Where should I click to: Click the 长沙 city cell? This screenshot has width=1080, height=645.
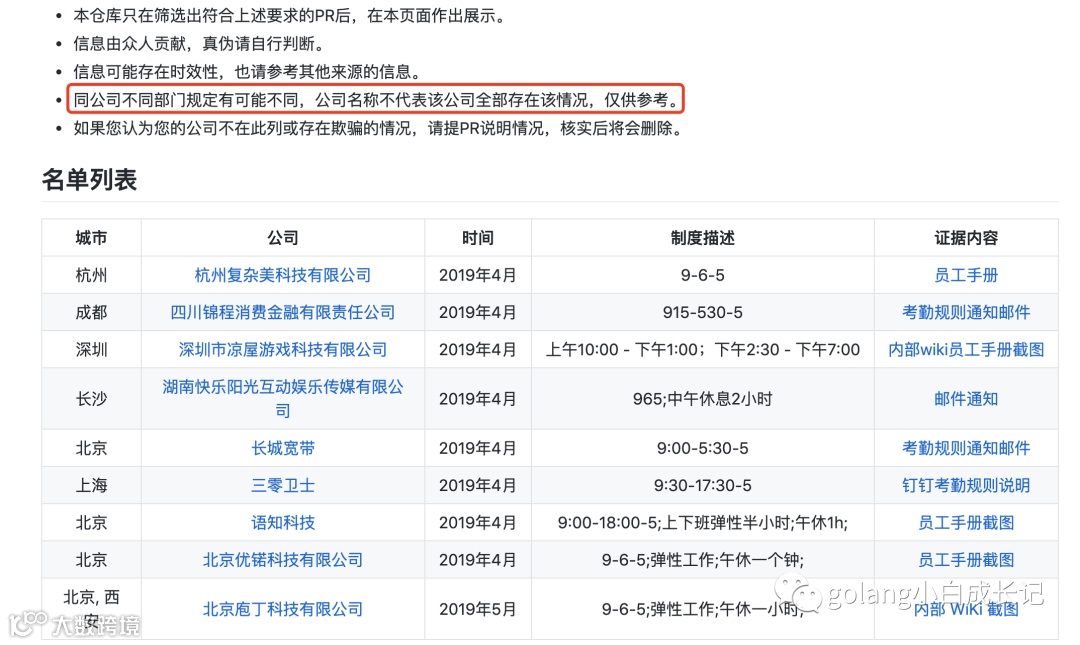[x=92, y=399]
